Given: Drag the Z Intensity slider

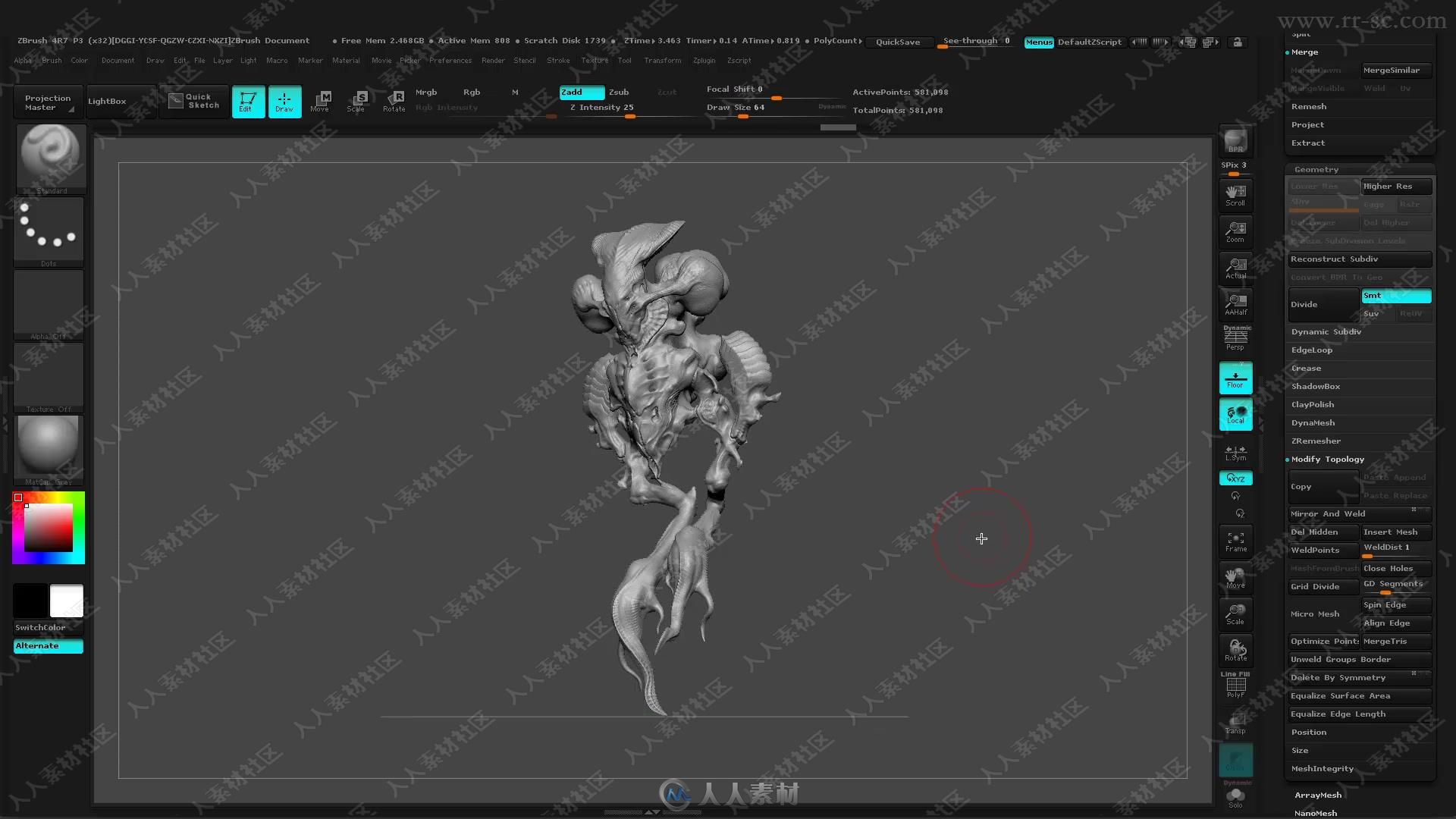Looking at the screenshot, I should click(x=629, y=116).
